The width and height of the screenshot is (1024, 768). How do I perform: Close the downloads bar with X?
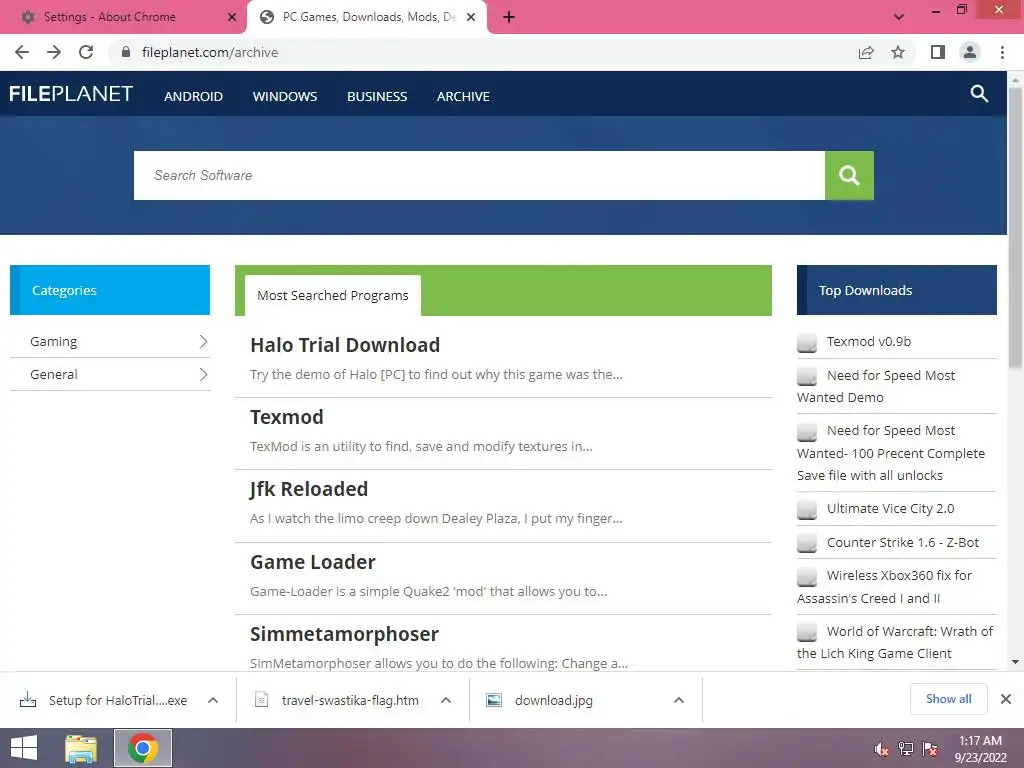(1006, 699)
